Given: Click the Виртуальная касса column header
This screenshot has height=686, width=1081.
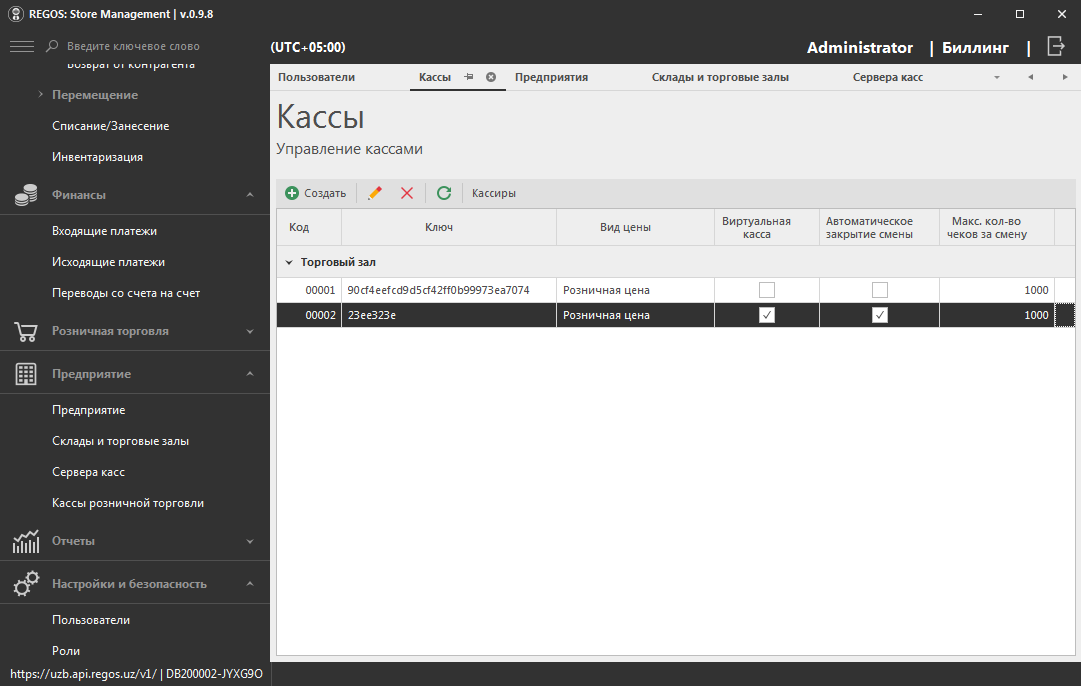Looking at the screenshot, I should point(767,228).
